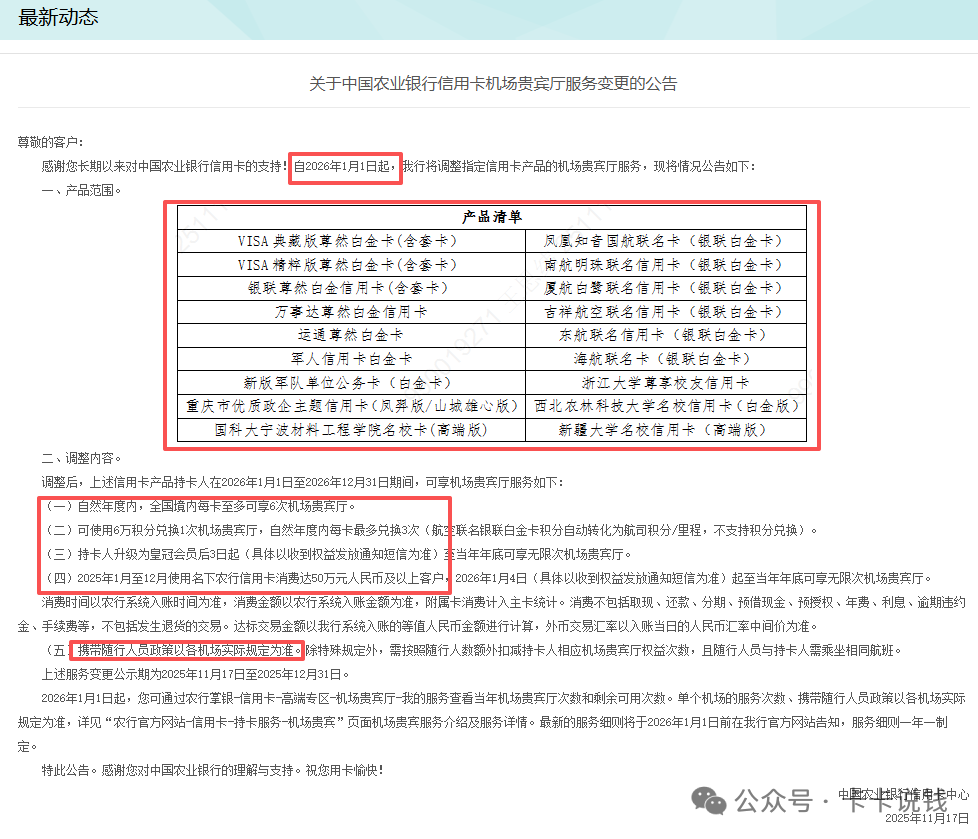The height and width of the screenshot is (839, 978).
Task: Click the date 2025年11月17日 at the bottom
Action: [927, 818]
